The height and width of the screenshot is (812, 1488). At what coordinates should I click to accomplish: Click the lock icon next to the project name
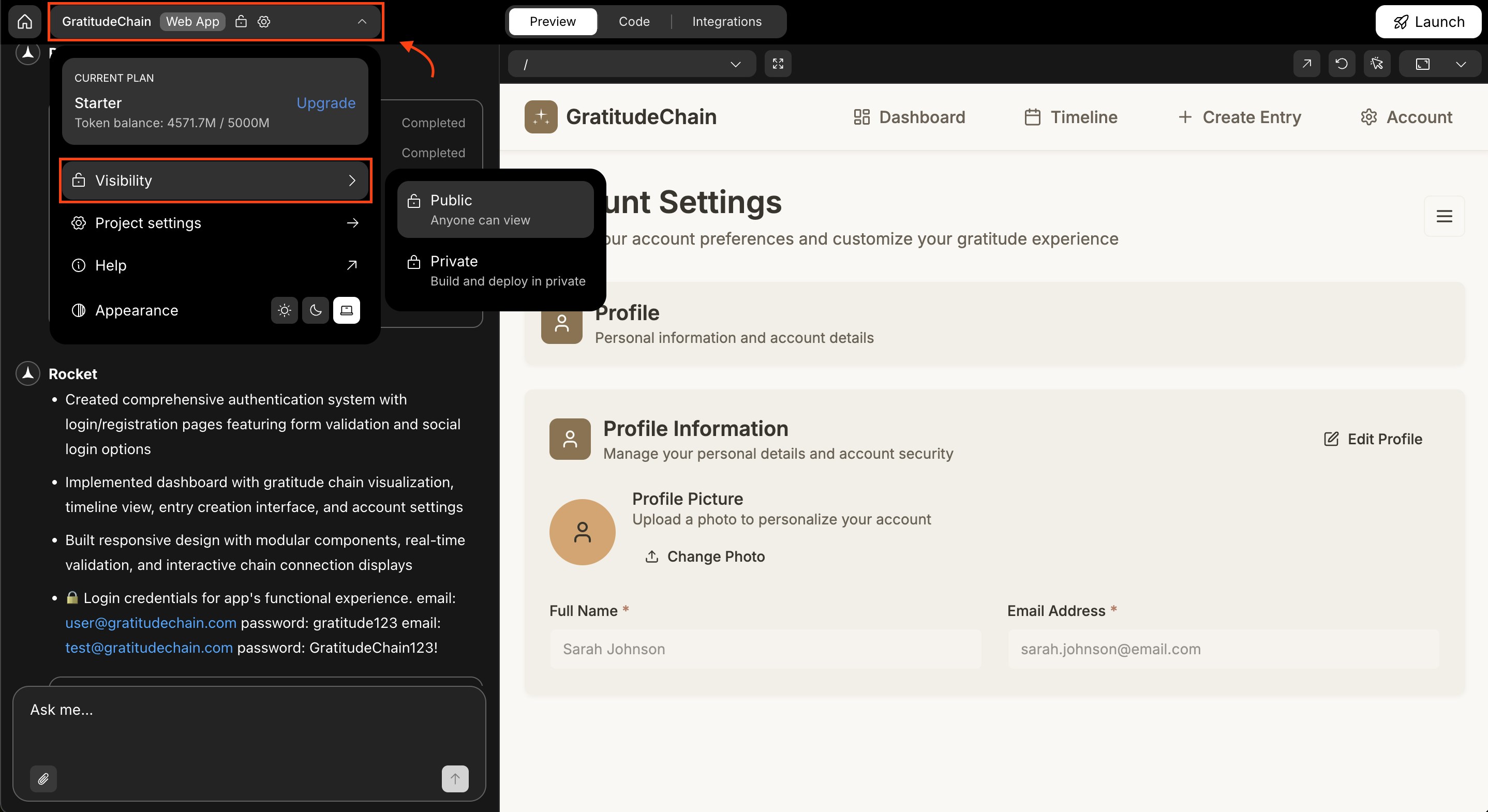pos(241,21)
